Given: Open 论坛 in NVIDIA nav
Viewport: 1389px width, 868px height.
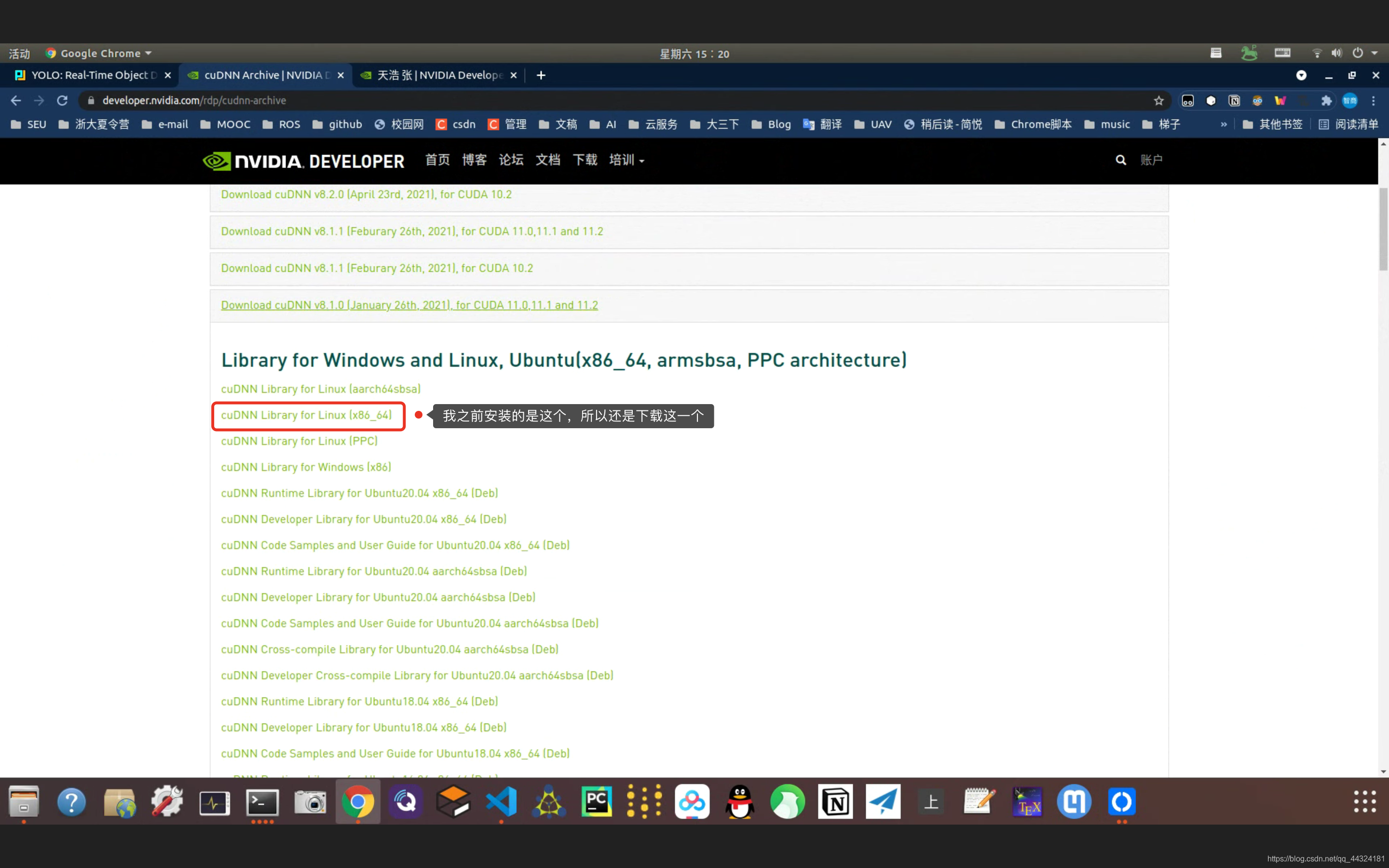Looking at the screenshot, I should [x=511, y=160].
